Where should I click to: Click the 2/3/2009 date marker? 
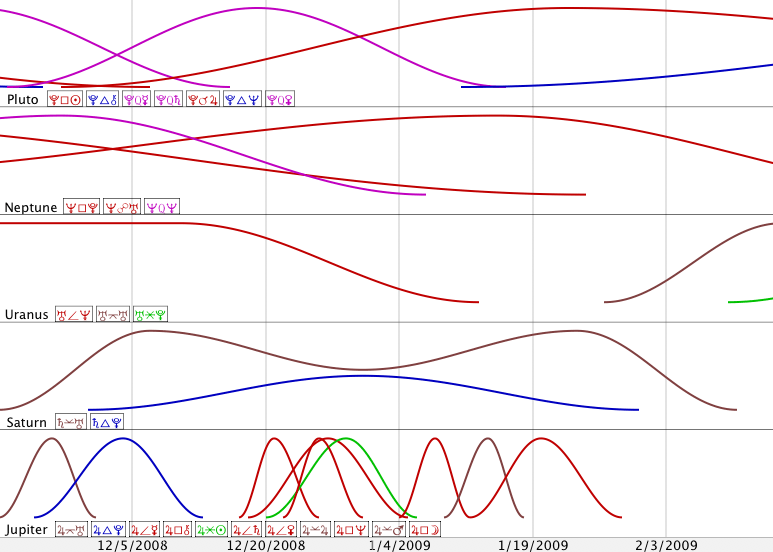(666, 545)
